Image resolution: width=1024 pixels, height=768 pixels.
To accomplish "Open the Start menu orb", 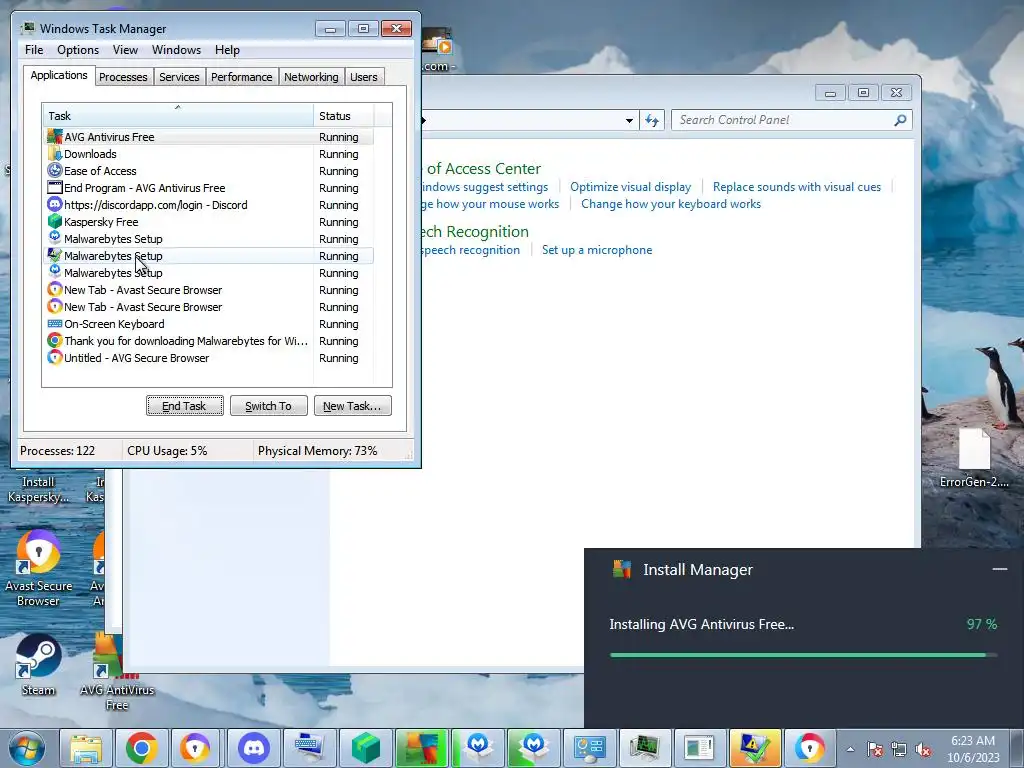I will (26, 748).
